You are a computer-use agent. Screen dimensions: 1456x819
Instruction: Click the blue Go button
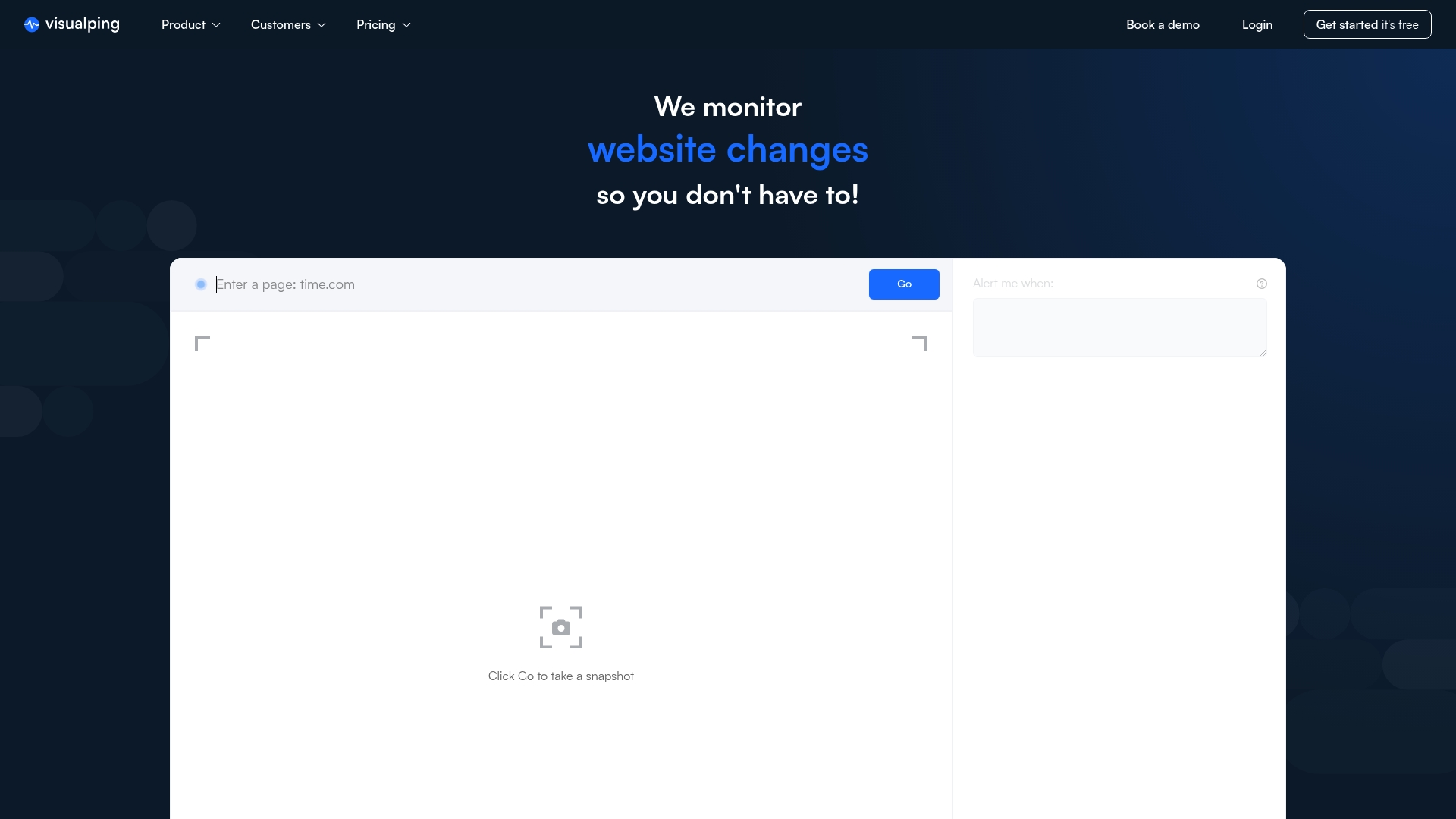(904, 284)
